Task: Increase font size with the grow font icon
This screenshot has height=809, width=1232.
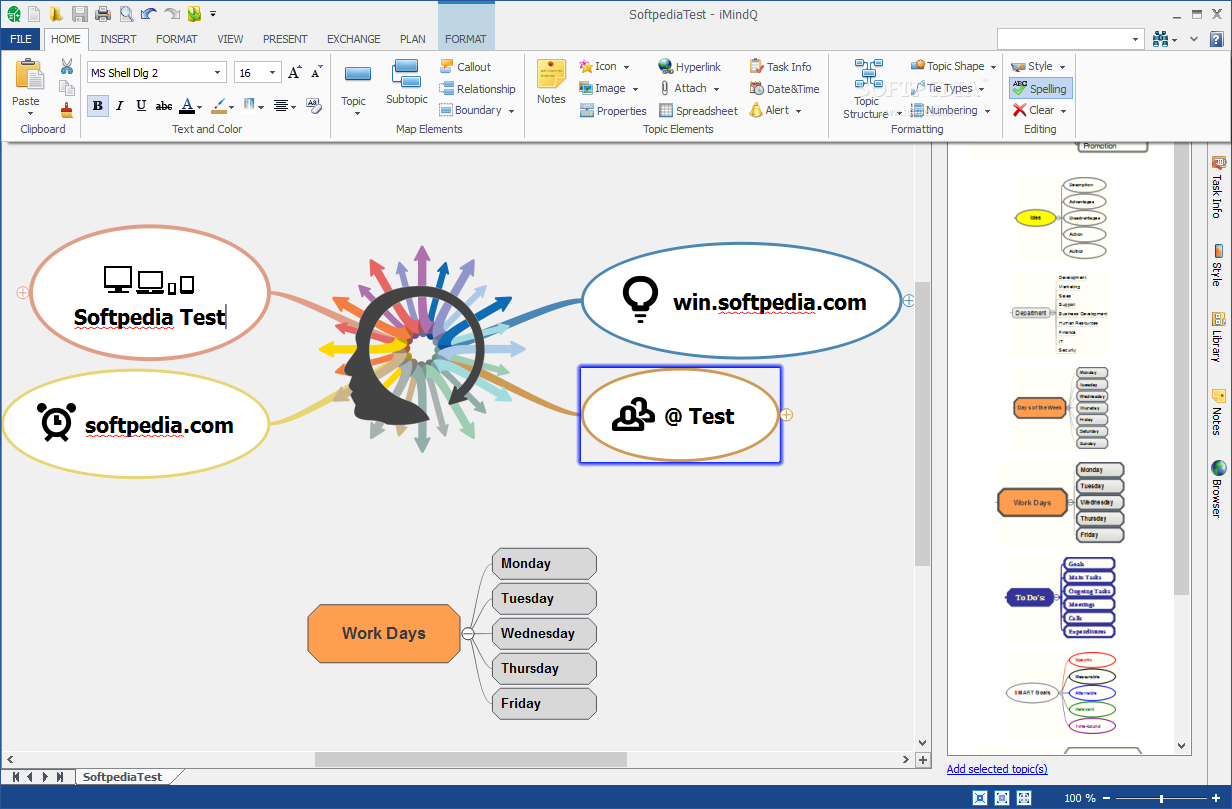Action: (x=295, y=73)
